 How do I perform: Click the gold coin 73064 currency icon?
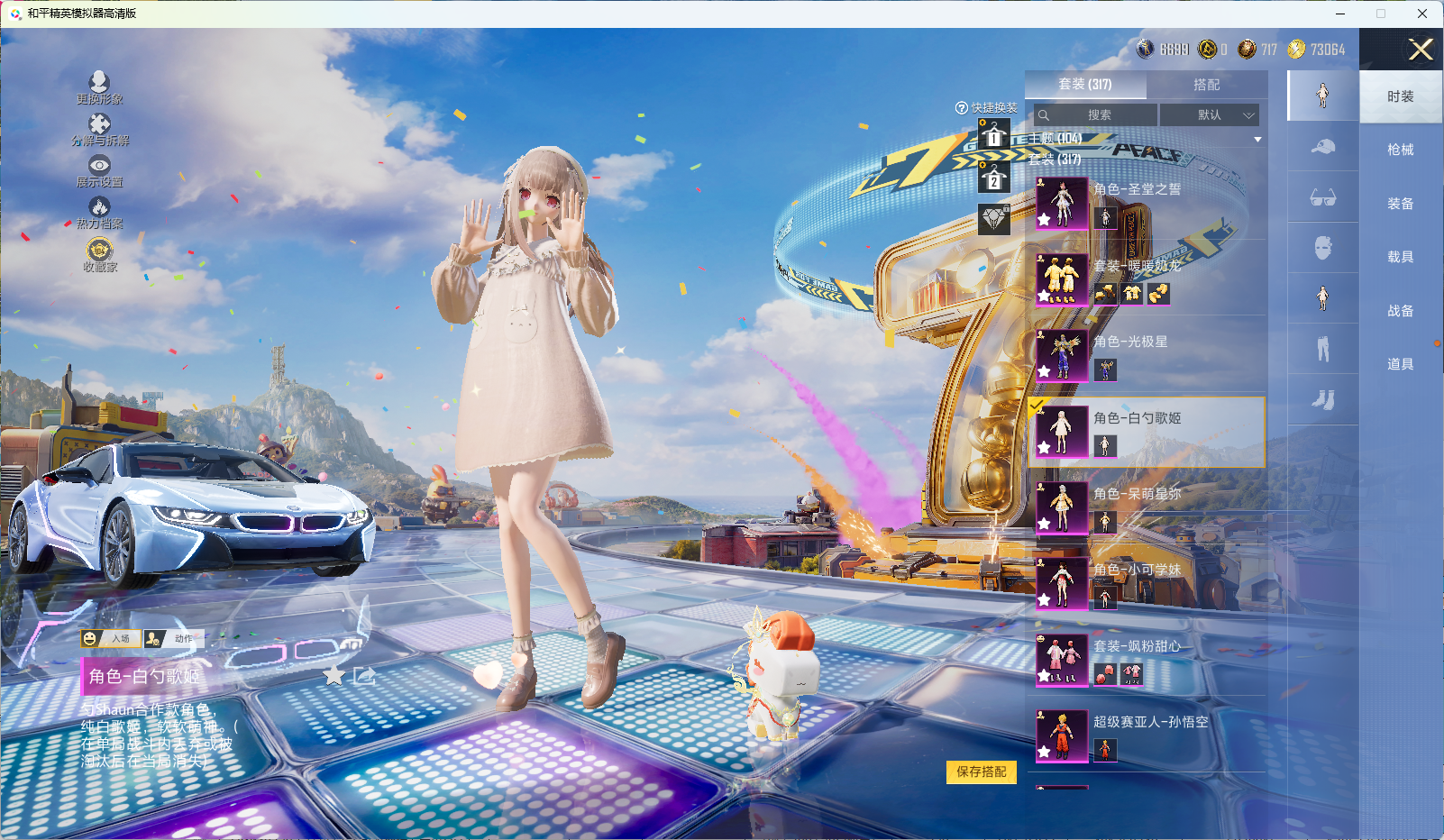coord(1297,49)
